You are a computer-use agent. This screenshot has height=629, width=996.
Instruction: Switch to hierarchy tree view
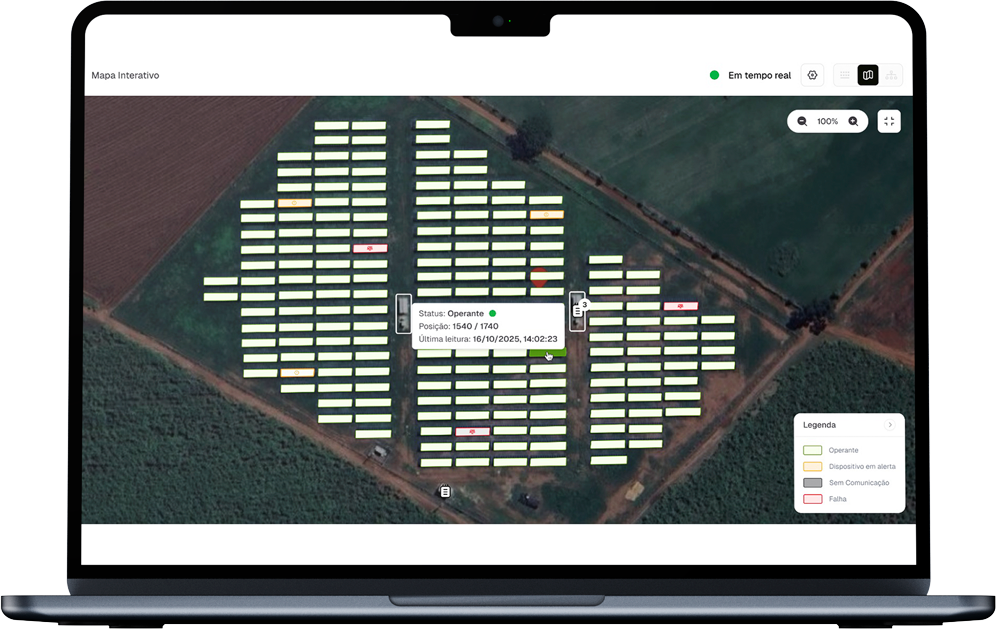coord(891,75)
